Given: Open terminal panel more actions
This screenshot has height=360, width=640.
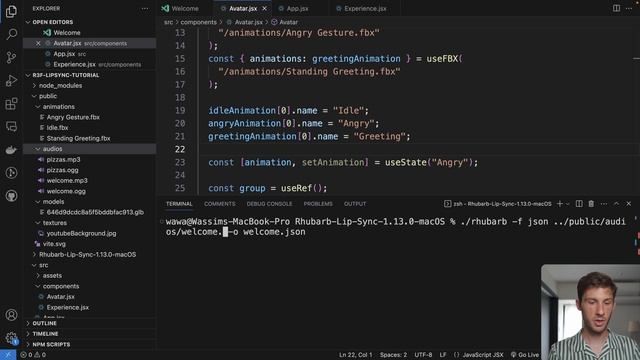Looking at the screenshot, I should pyautogui.click(x=604, y=204).
